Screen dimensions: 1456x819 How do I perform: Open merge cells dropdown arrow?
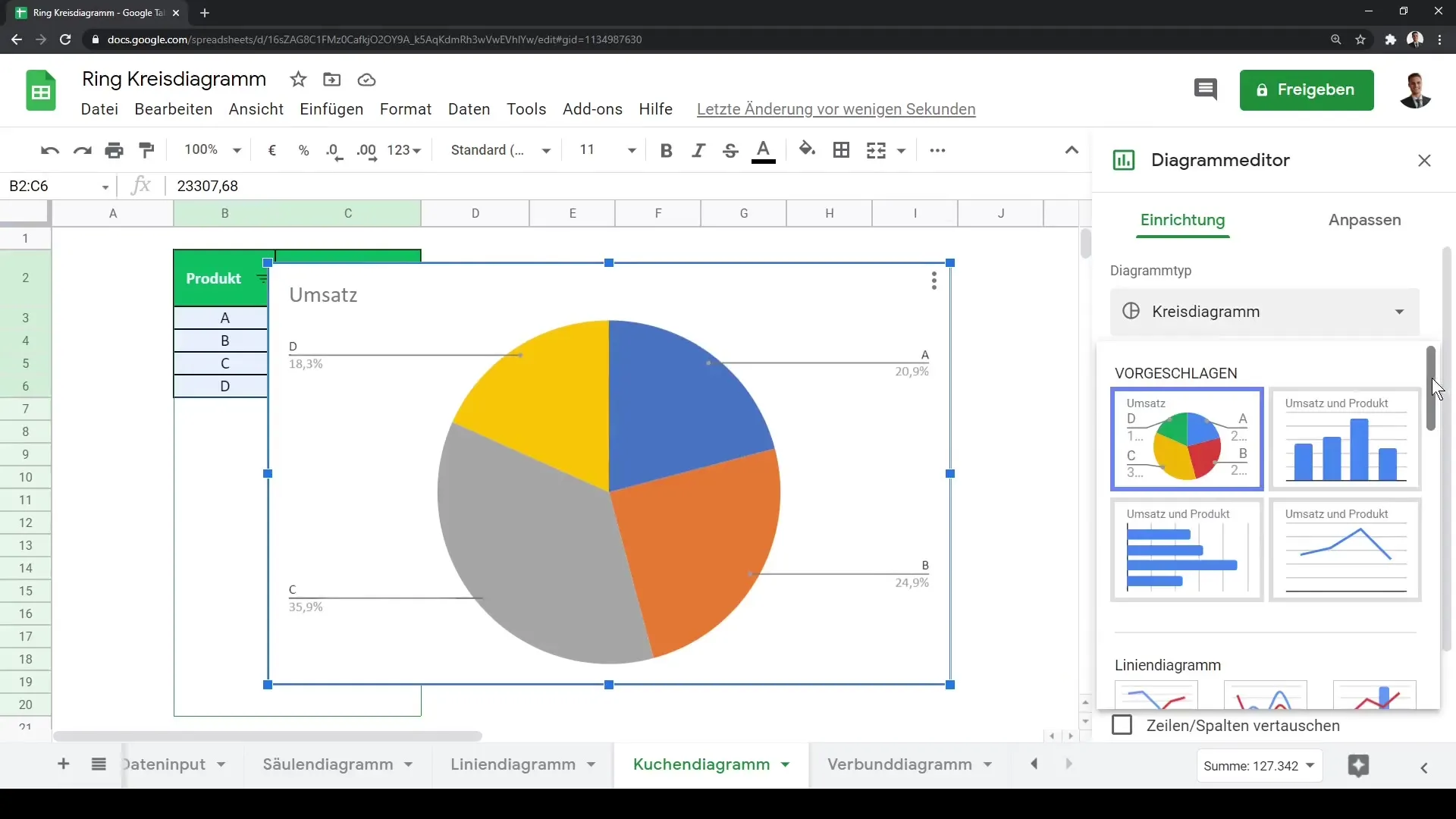(x=902, y=151)
